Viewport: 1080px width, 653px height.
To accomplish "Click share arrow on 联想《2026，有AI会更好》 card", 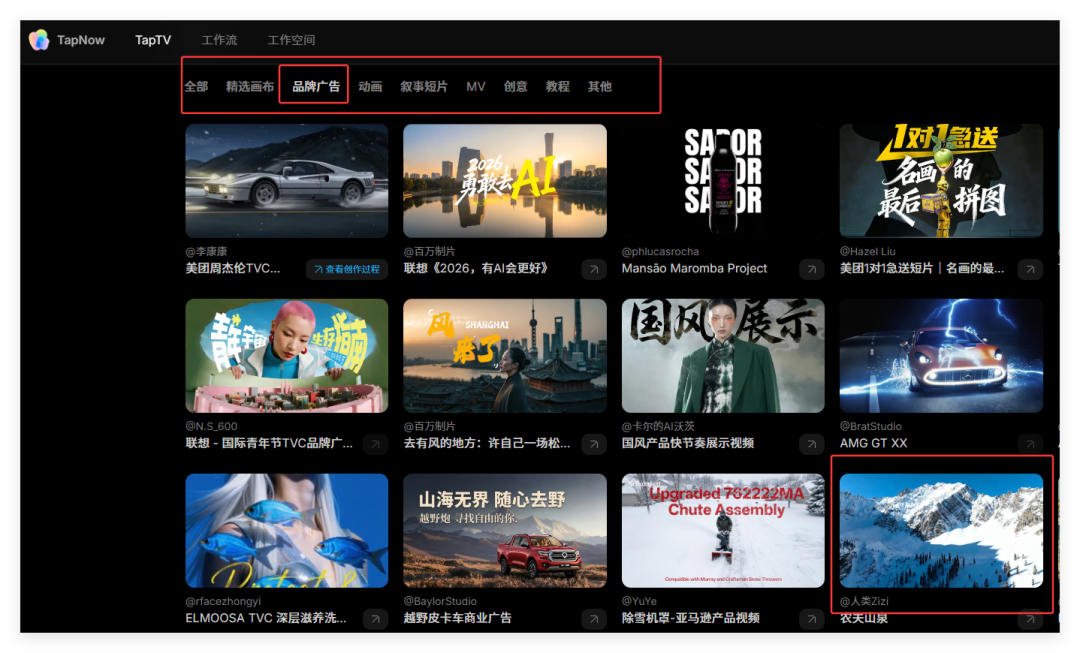I will (x=593, y=269).
